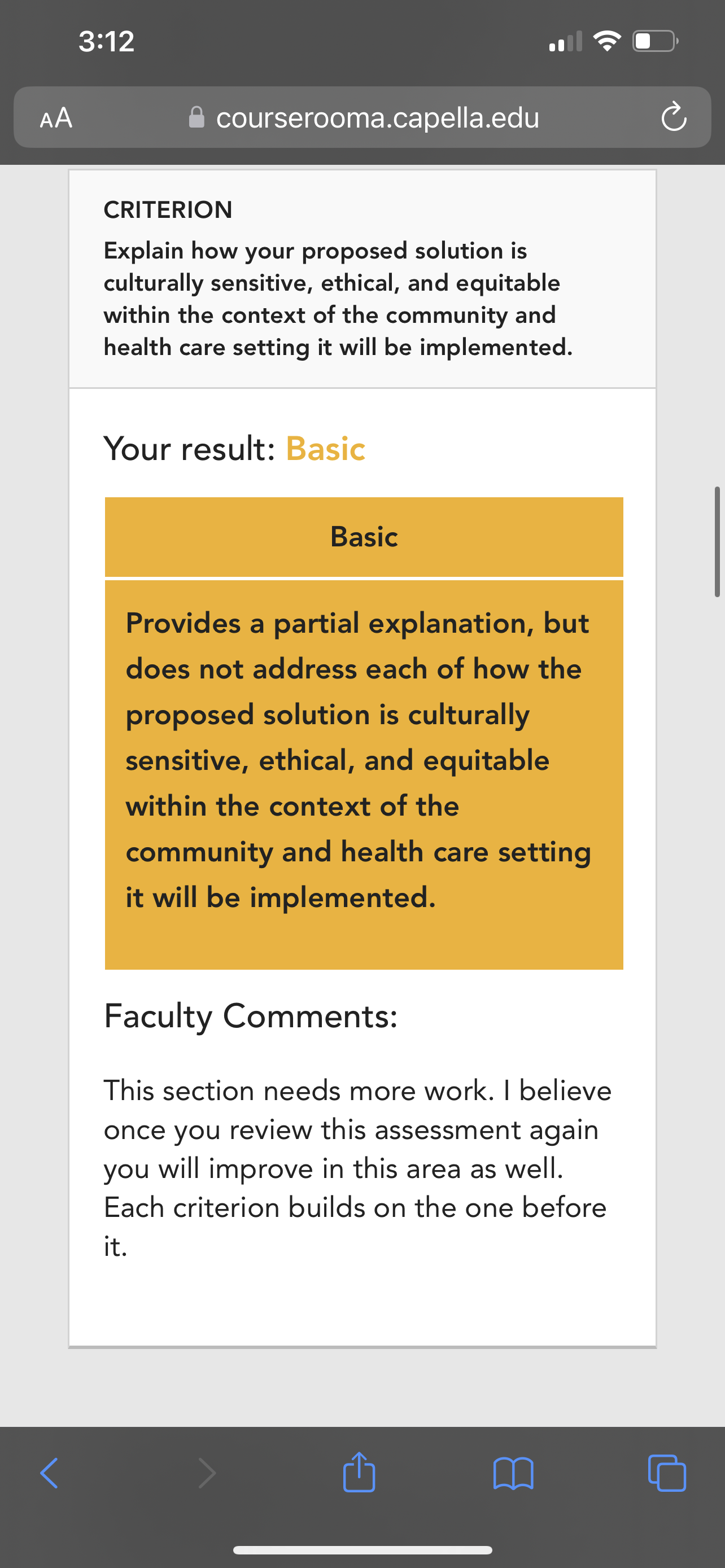Tap the home indicator bar

362,1550
